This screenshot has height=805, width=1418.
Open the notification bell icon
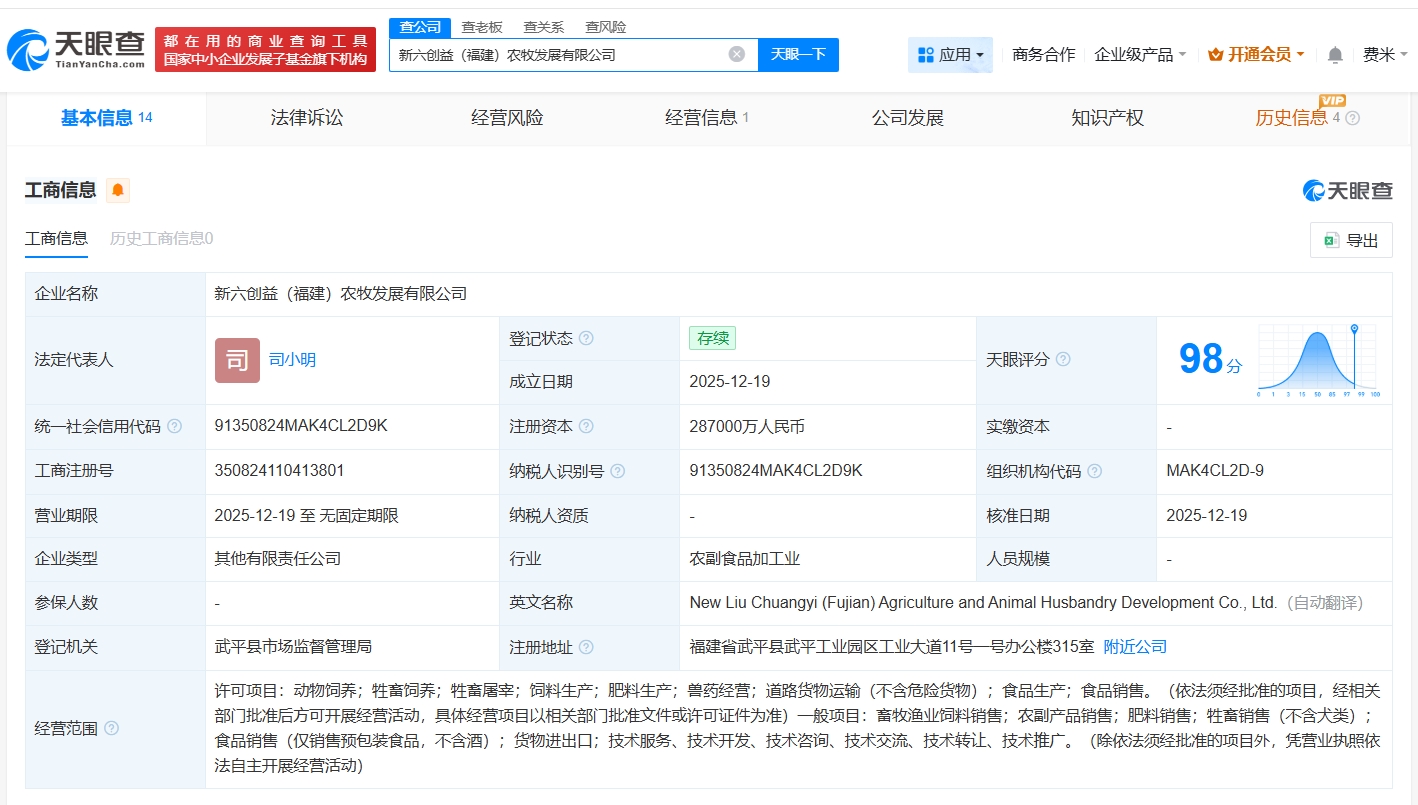click(1335, 55)
